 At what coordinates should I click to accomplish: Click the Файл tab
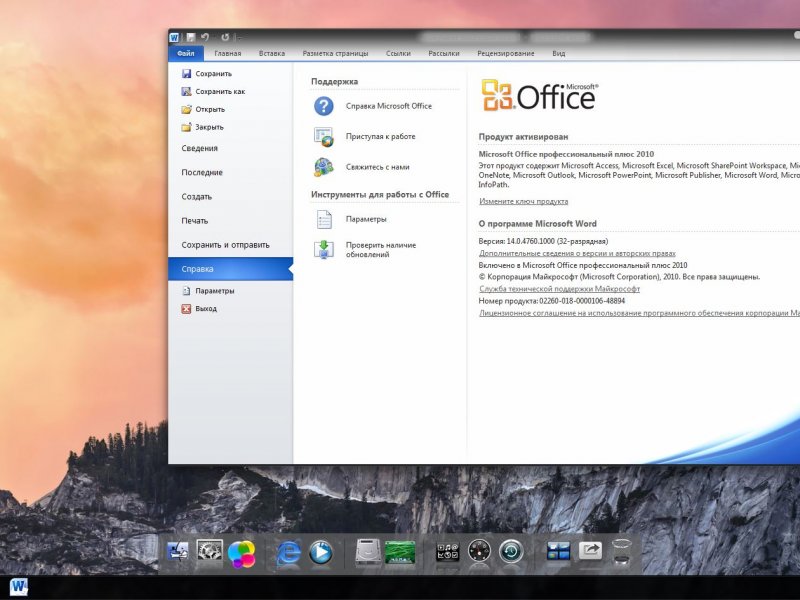pos(186,53)
